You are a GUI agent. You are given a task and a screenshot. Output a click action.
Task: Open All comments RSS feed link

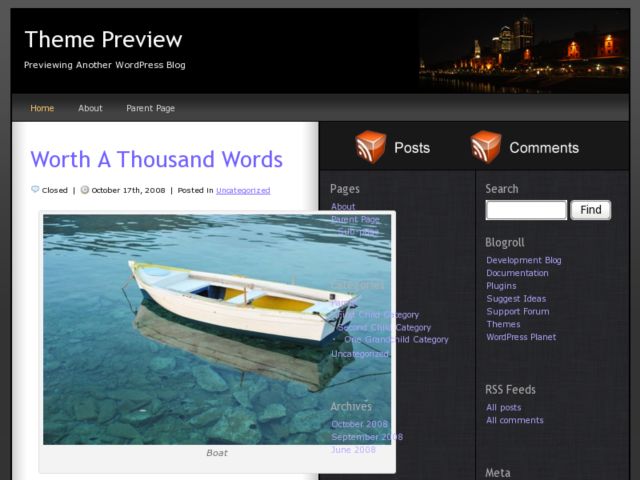coord(515,420)
